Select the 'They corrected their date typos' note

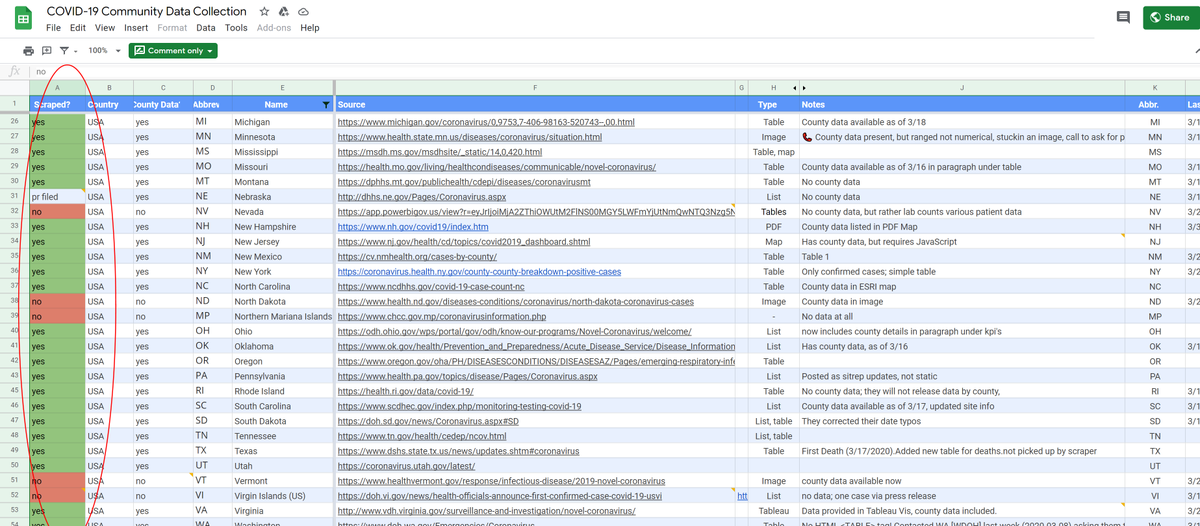961,421
